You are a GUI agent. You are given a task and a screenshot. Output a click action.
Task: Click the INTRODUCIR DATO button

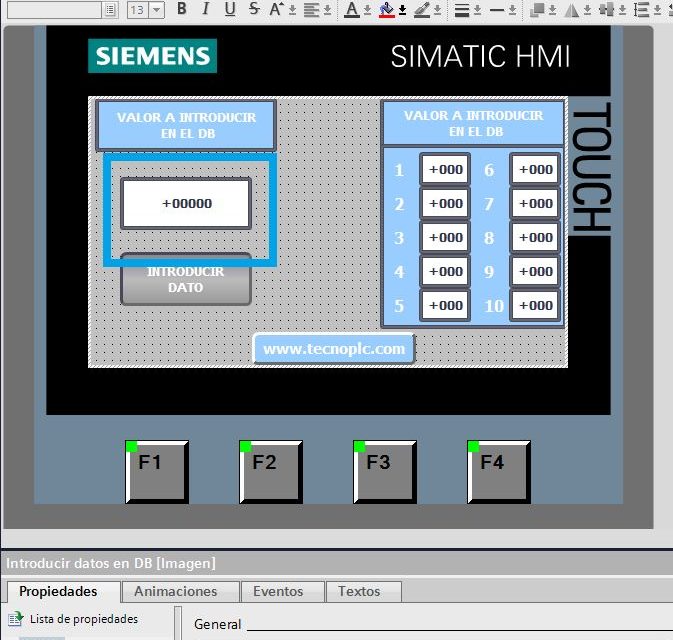[186, 280]
